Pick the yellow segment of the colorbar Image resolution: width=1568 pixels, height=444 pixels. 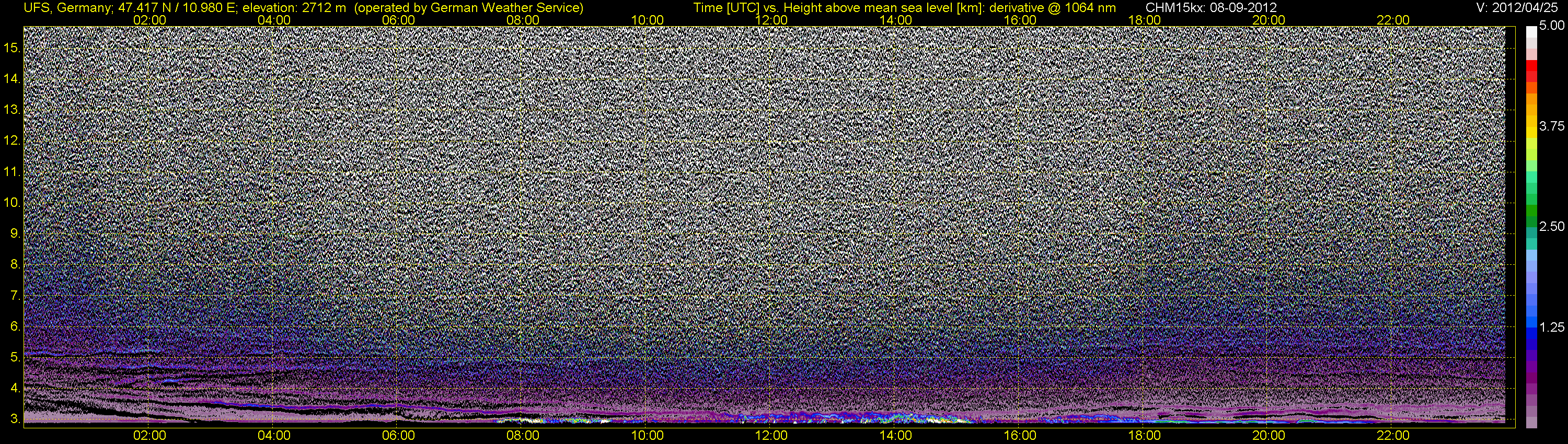(x=1531, y=133)
